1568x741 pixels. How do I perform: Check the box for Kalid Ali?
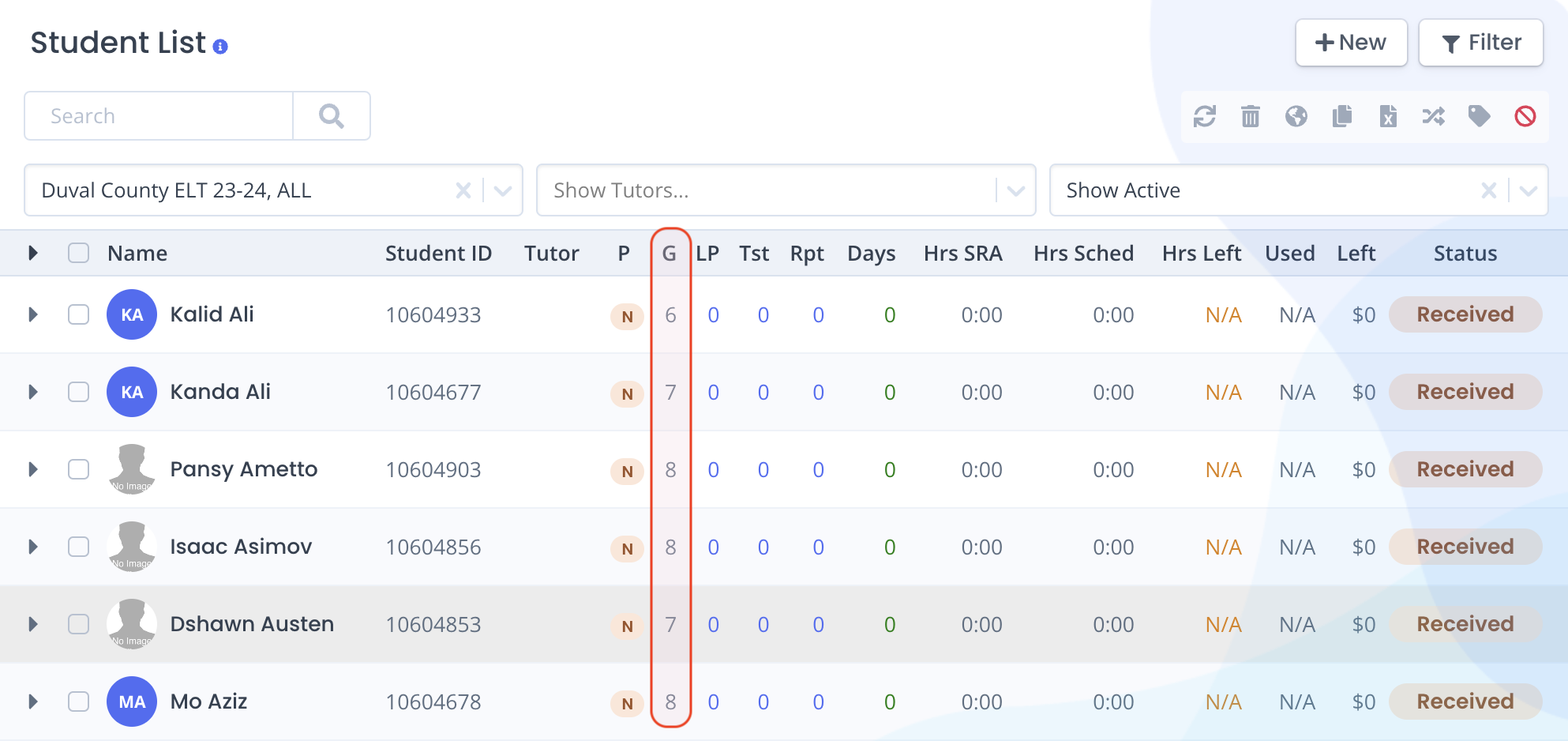click(x=78, y=314)
